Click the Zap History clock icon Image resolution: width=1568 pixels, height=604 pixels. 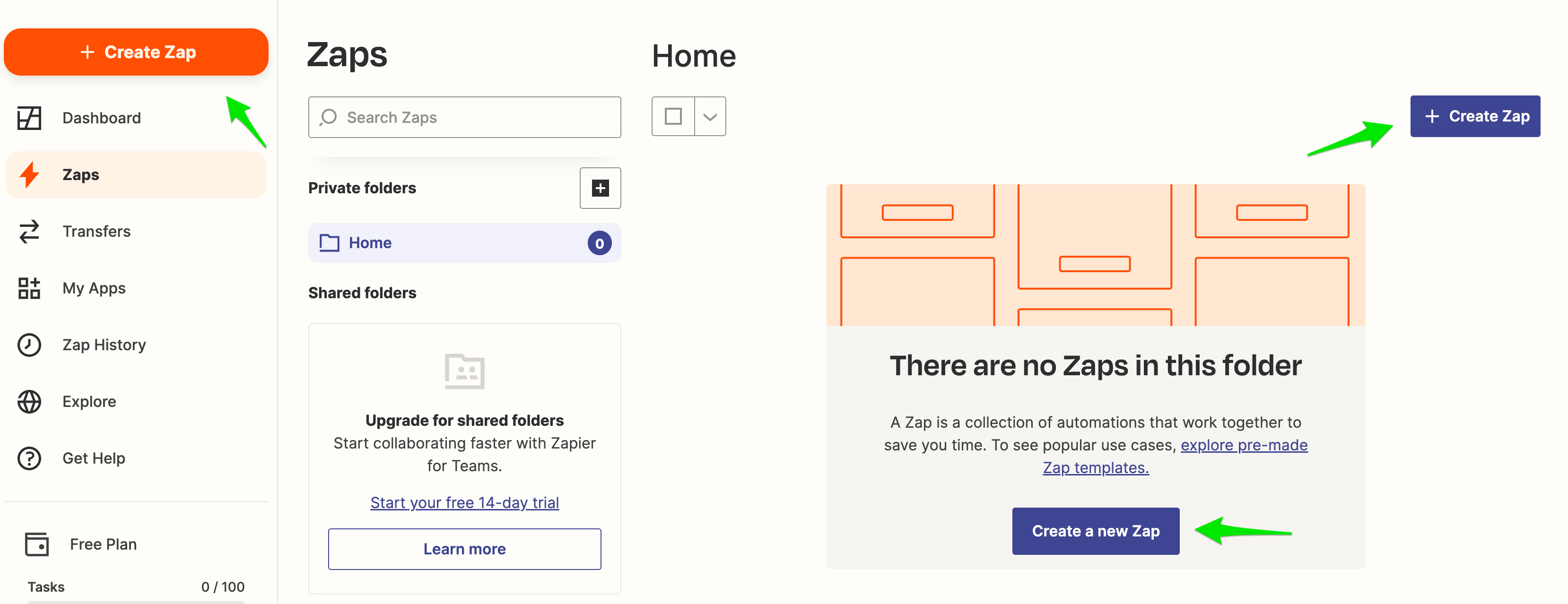[29, 345]
